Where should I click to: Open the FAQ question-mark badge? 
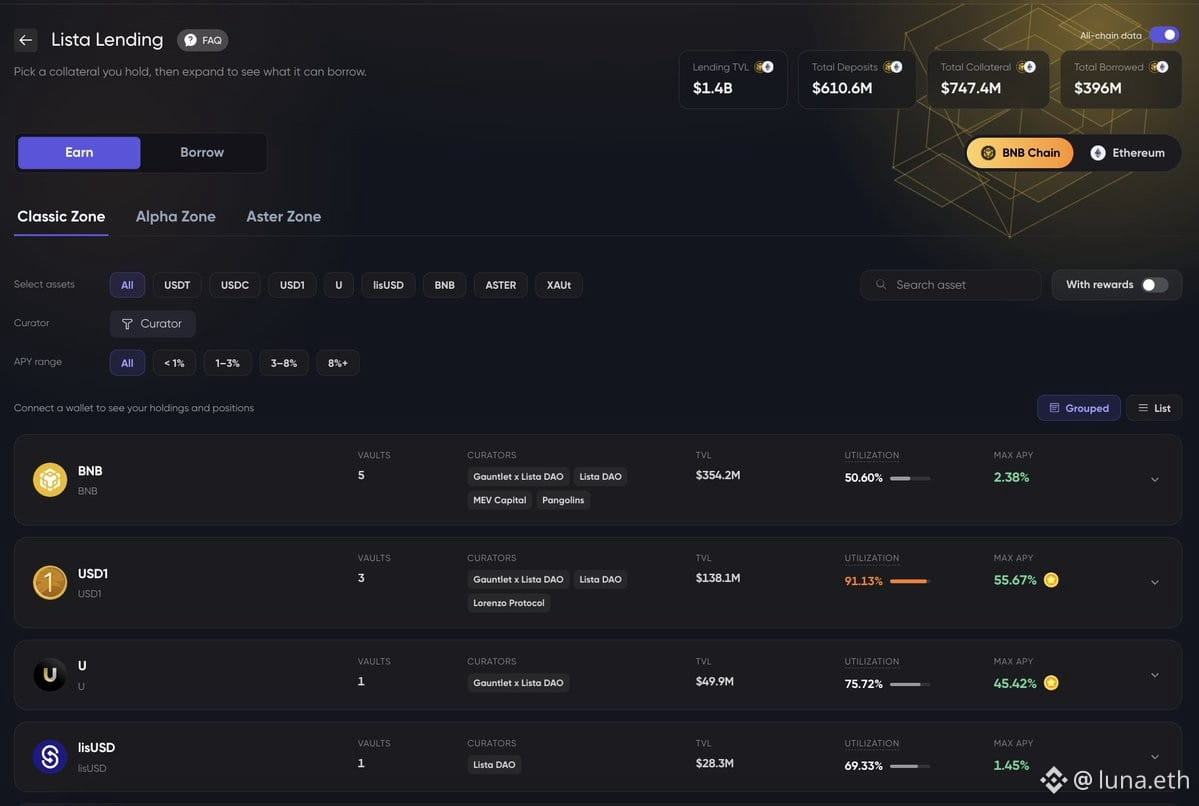pos(203,40)
